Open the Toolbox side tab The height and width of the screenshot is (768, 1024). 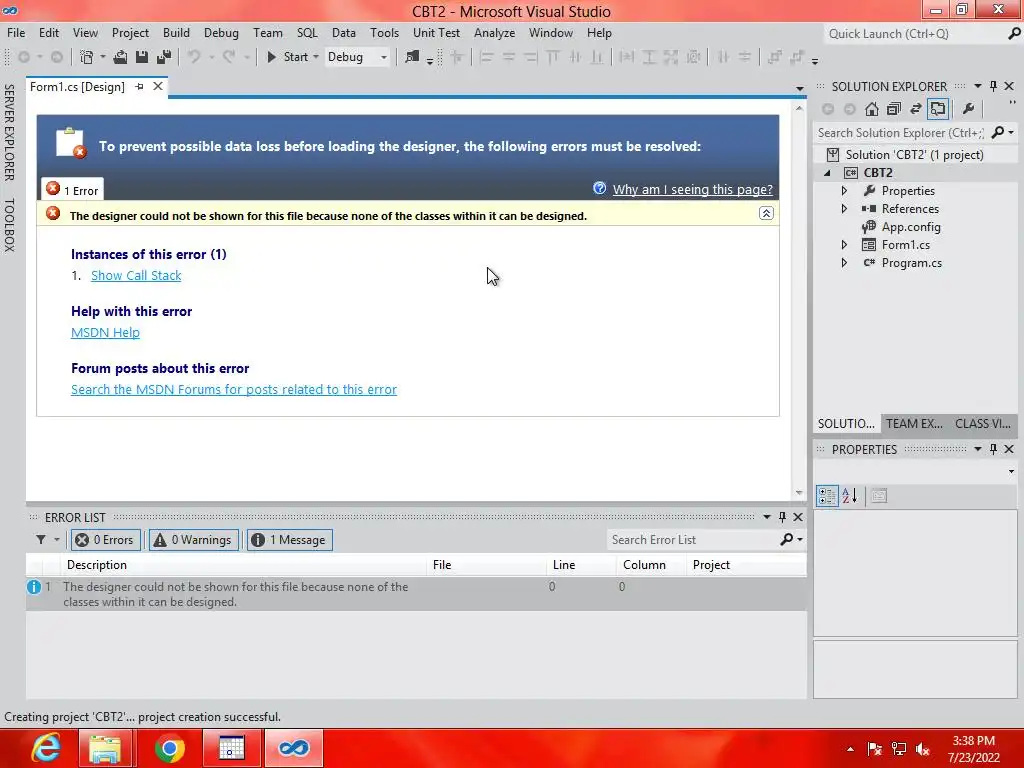point(9,225)
